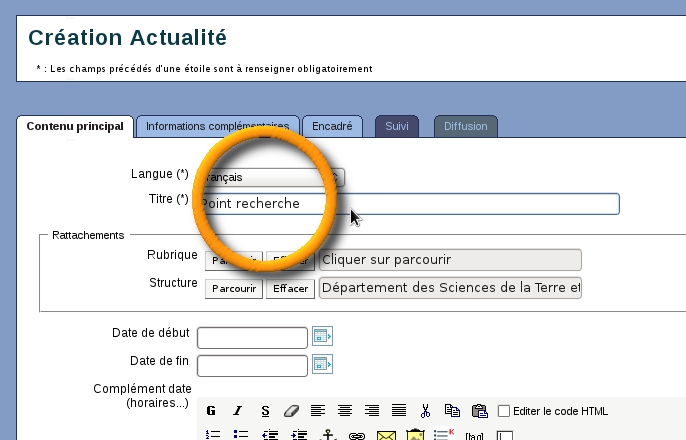Toggle bold formatting in editor toolbar

coord(211,411)
